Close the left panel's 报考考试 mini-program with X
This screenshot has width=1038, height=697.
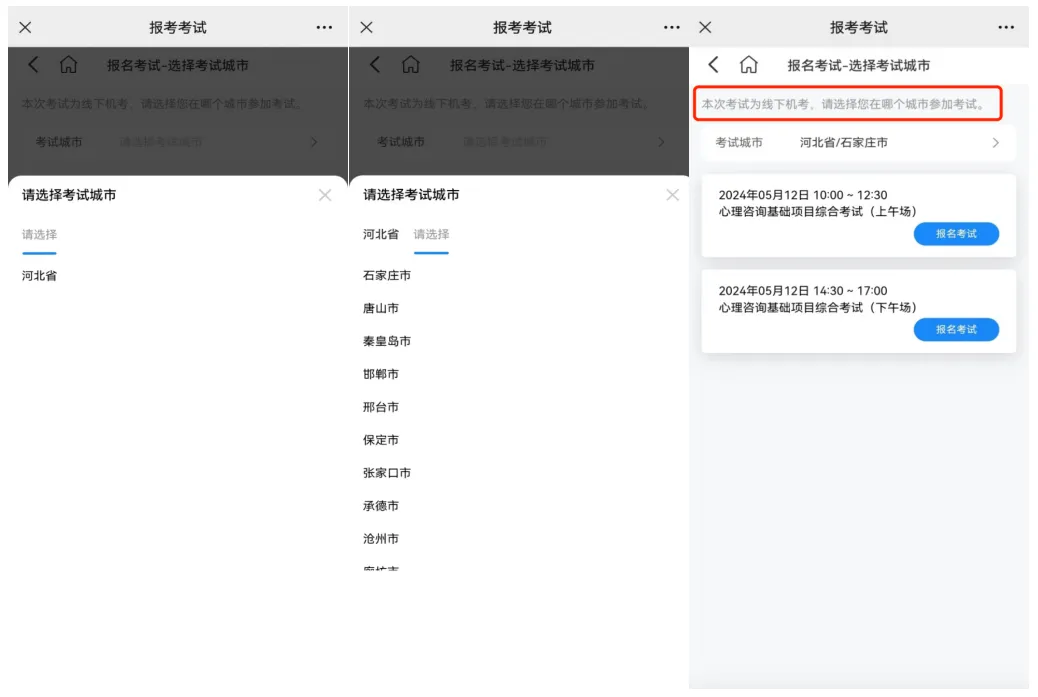coord(25,27)
